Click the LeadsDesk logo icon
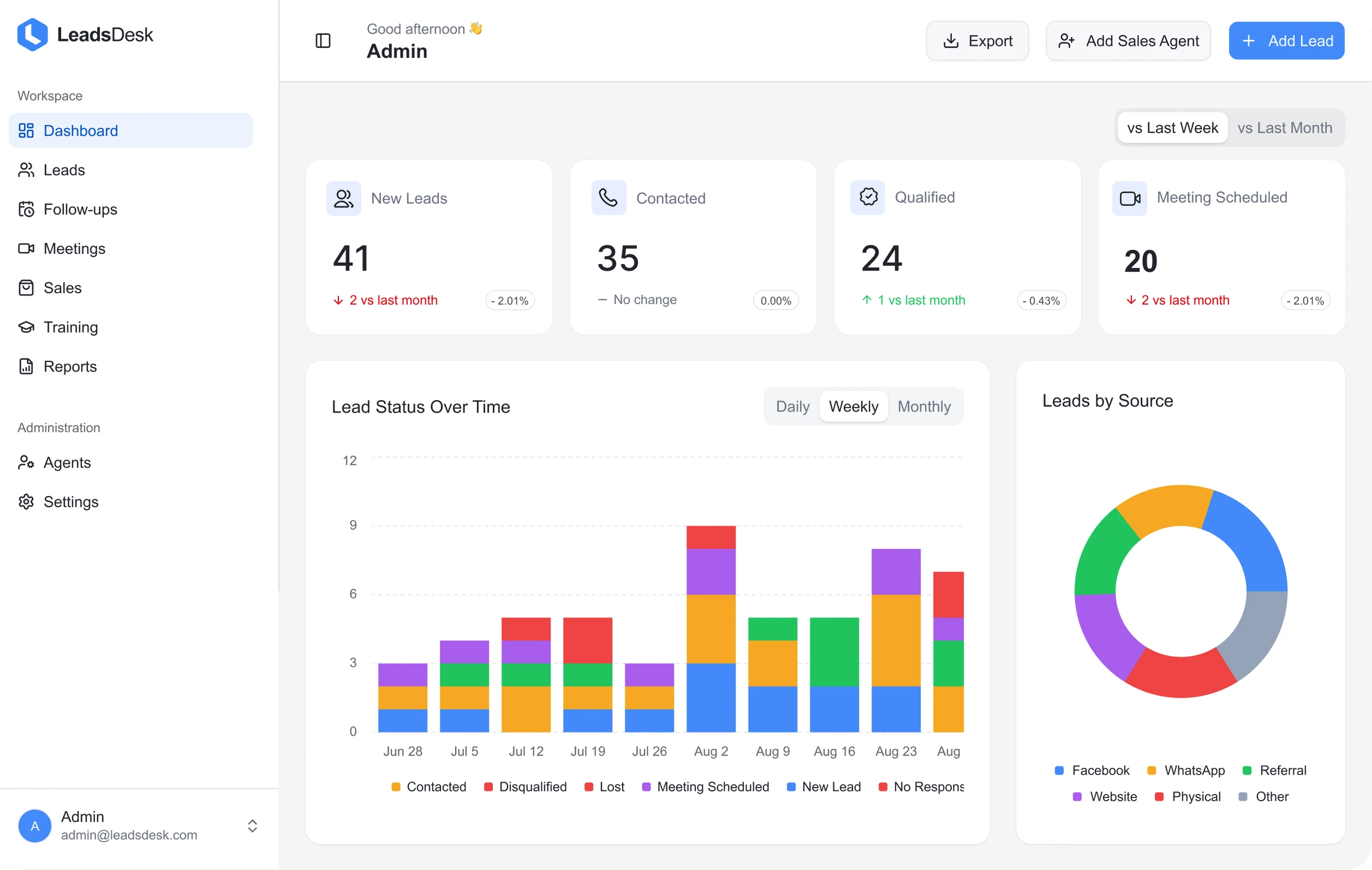This screenshot has width=1372, height=870. pyautogui.click(x=33, y=35)
